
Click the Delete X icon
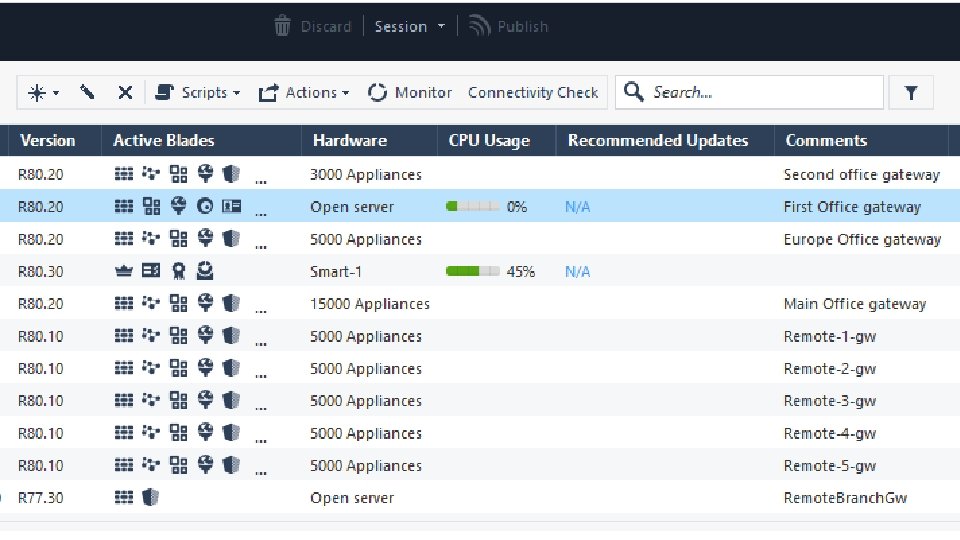(125, 92)
